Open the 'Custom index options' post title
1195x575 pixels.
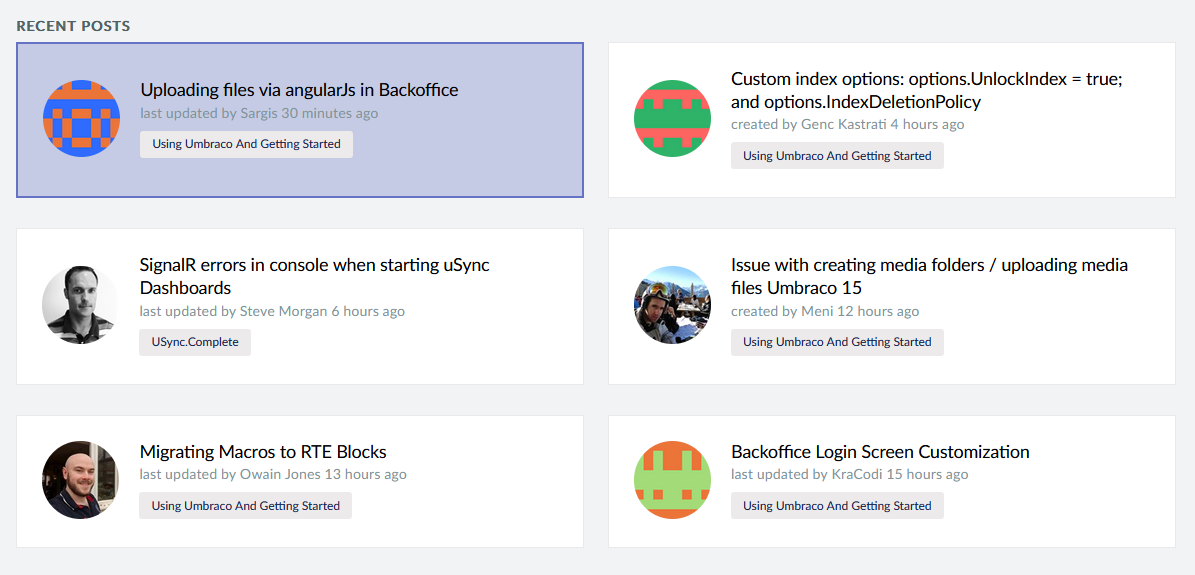[x=926, y=90]
